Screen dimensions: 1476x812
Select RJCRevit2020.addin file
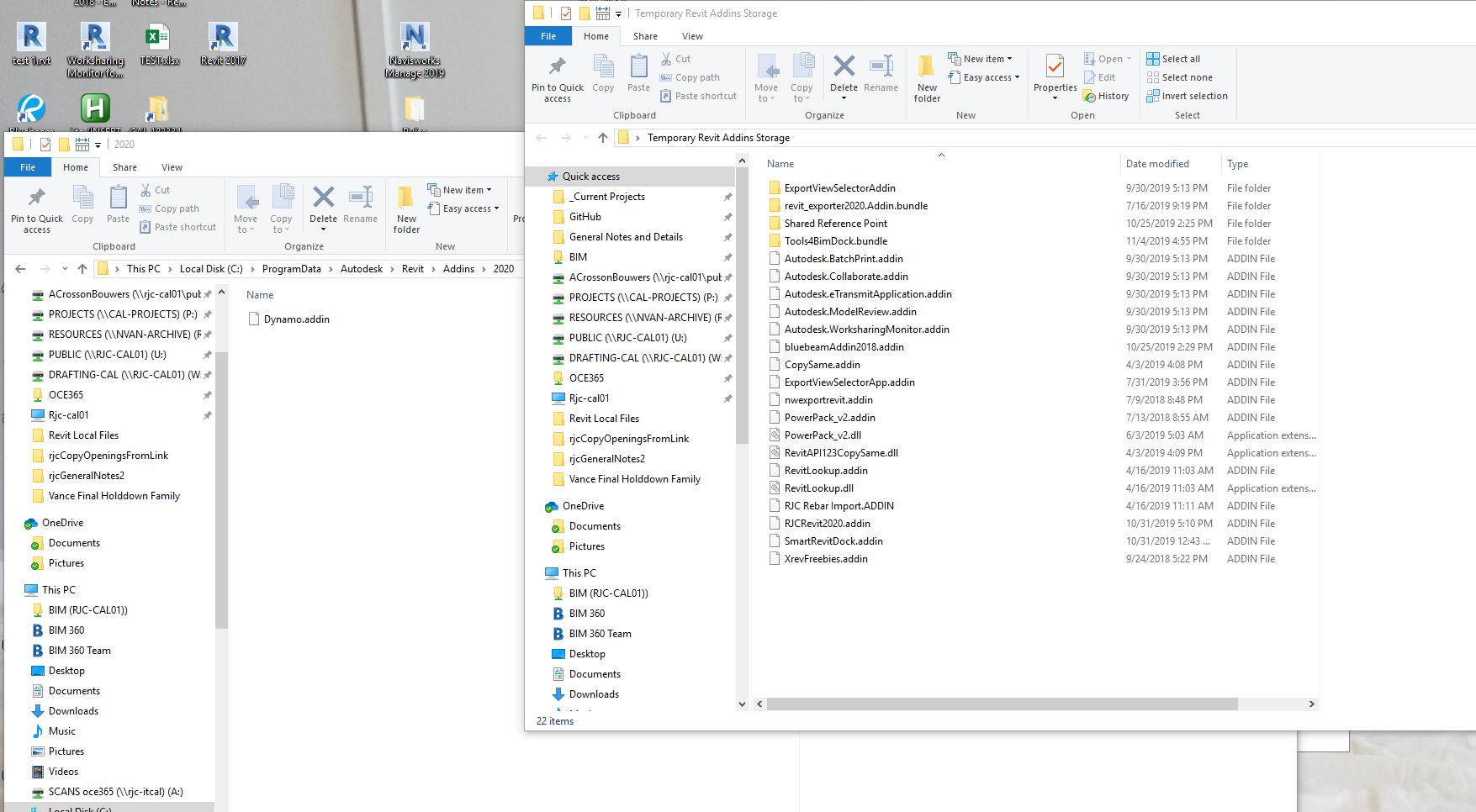tap(819, 524)
